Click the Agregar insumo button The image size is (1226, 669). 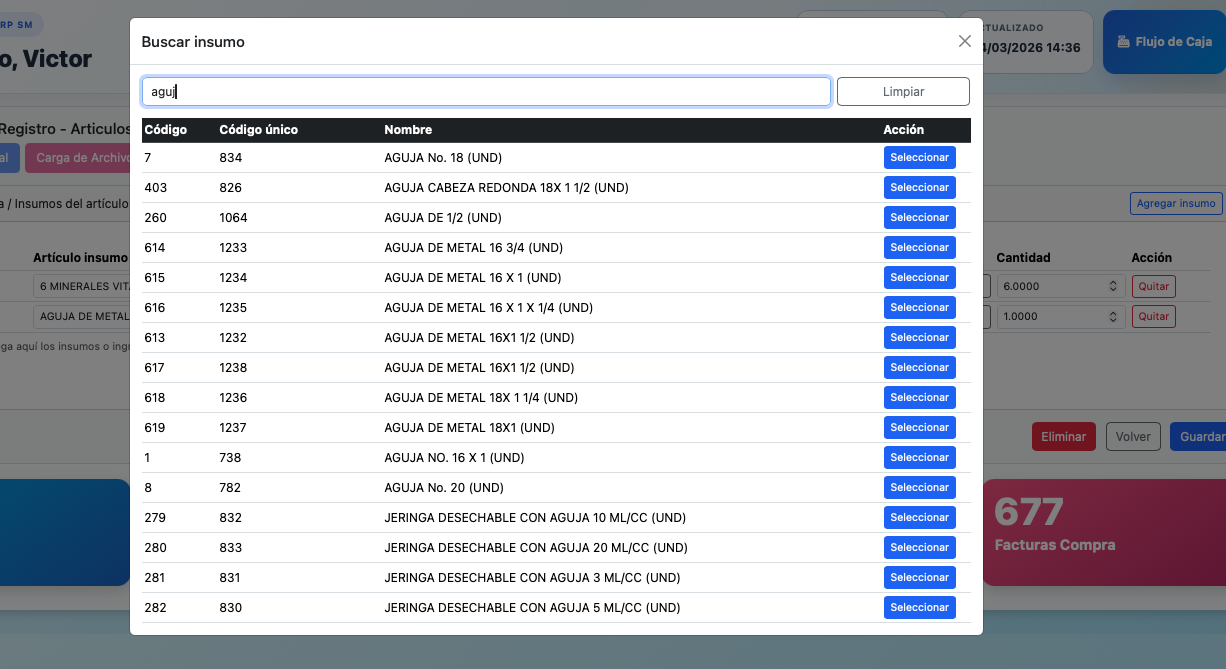(1176, 203)
